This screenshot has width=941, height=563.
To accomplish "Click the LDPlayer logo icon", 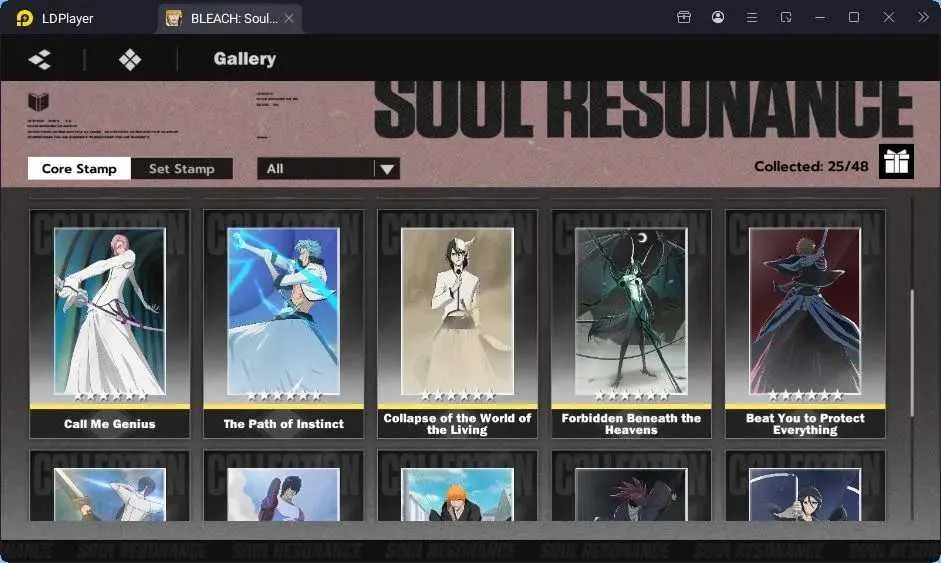I will (24, 18).
